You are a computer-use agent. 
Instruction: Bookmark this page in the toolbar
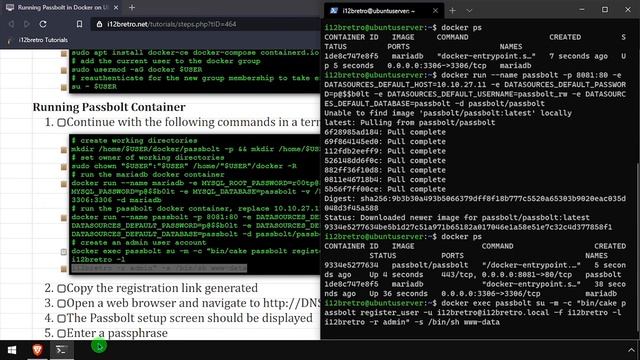[x=79, y=24]
